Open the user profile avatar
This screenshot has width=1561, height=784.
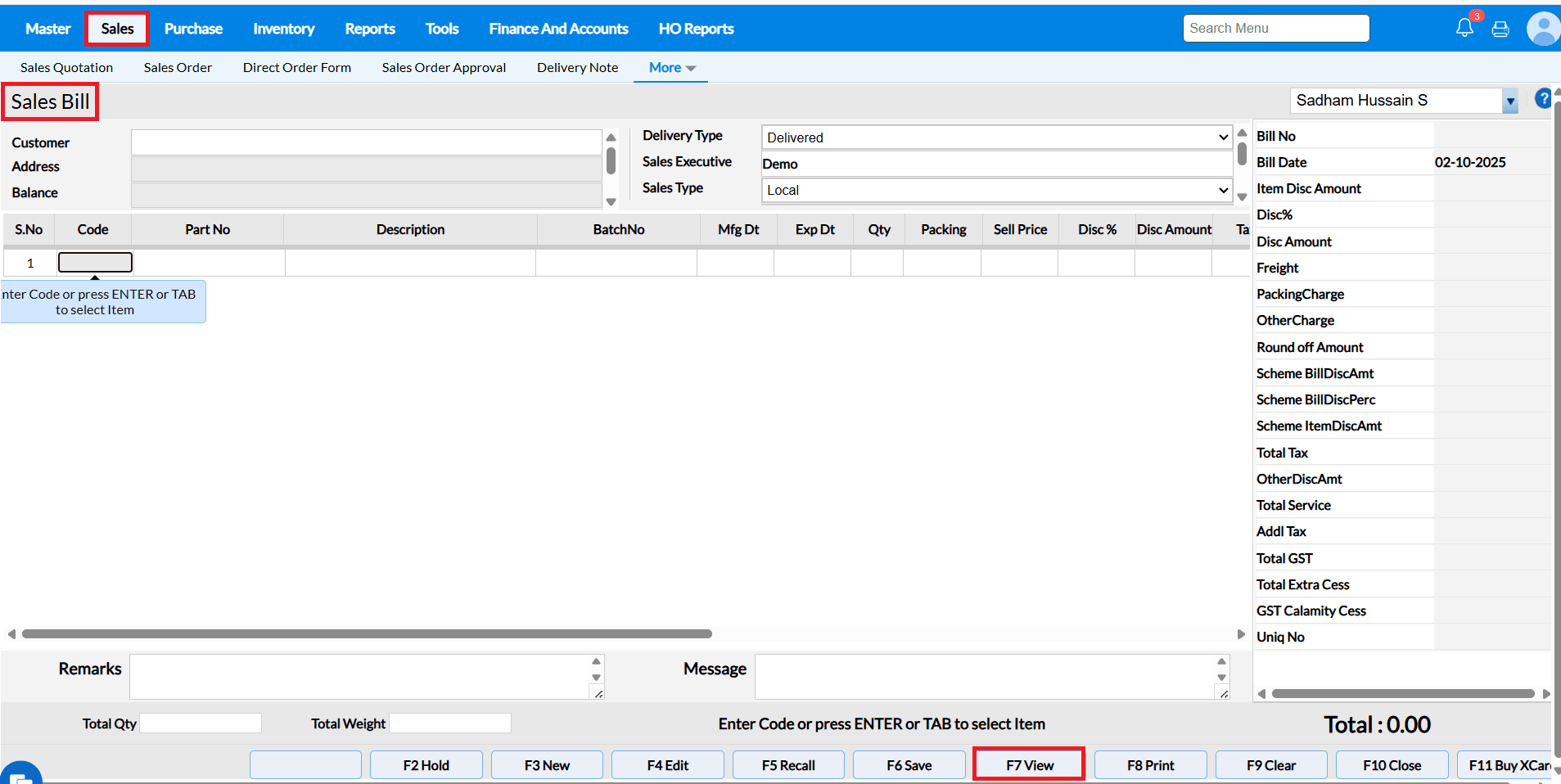tap(1543, 29)
